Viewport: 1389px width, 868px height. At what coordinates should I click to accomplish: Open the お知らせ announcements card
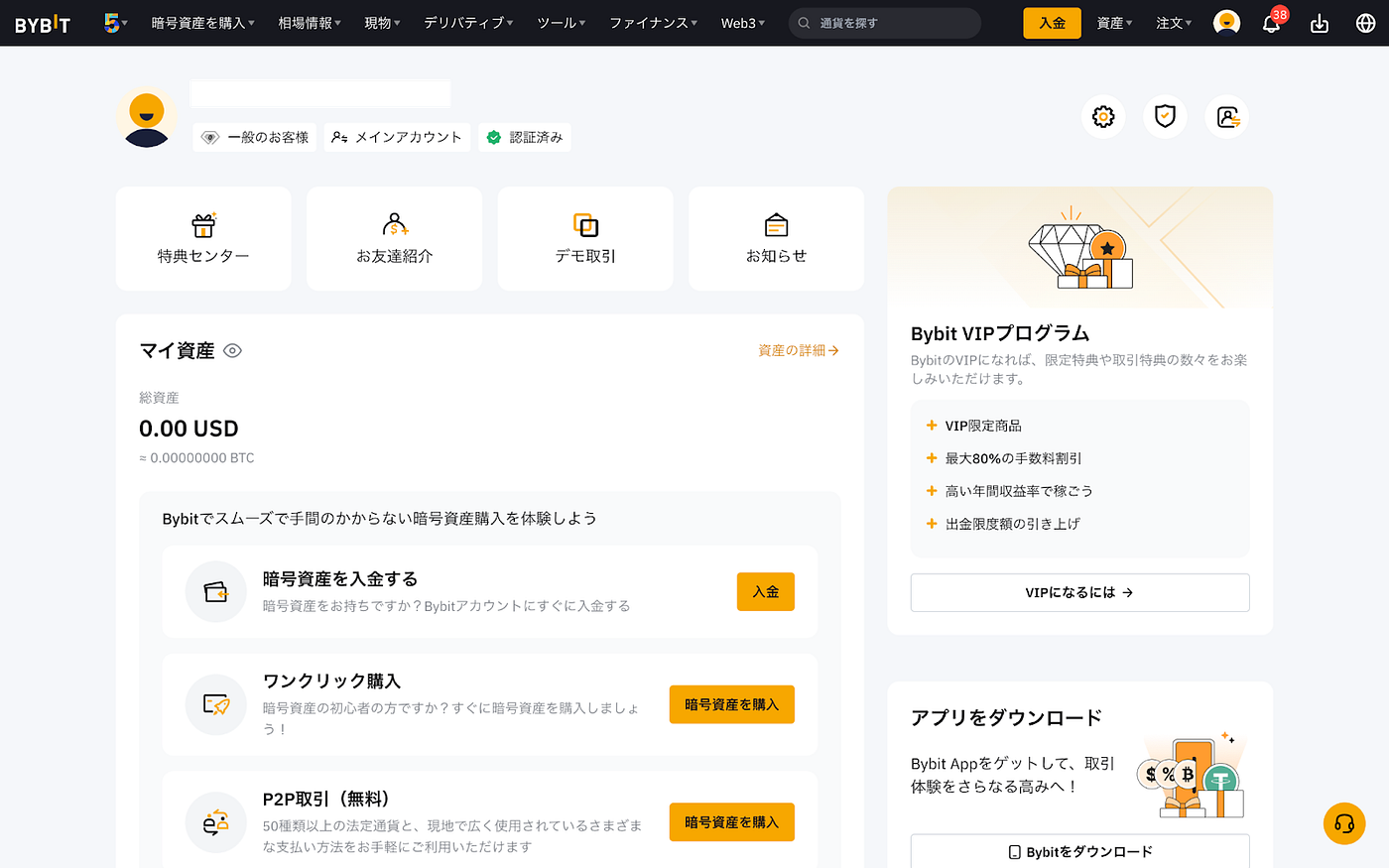click(776, 239)
